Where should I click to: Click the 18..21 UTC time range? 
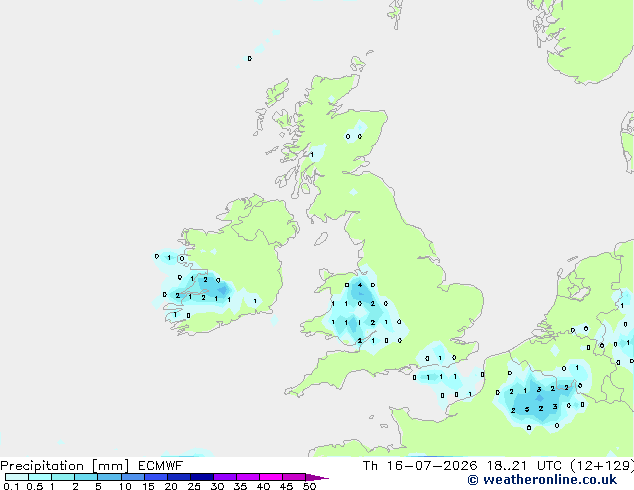(x=524, y=466)
